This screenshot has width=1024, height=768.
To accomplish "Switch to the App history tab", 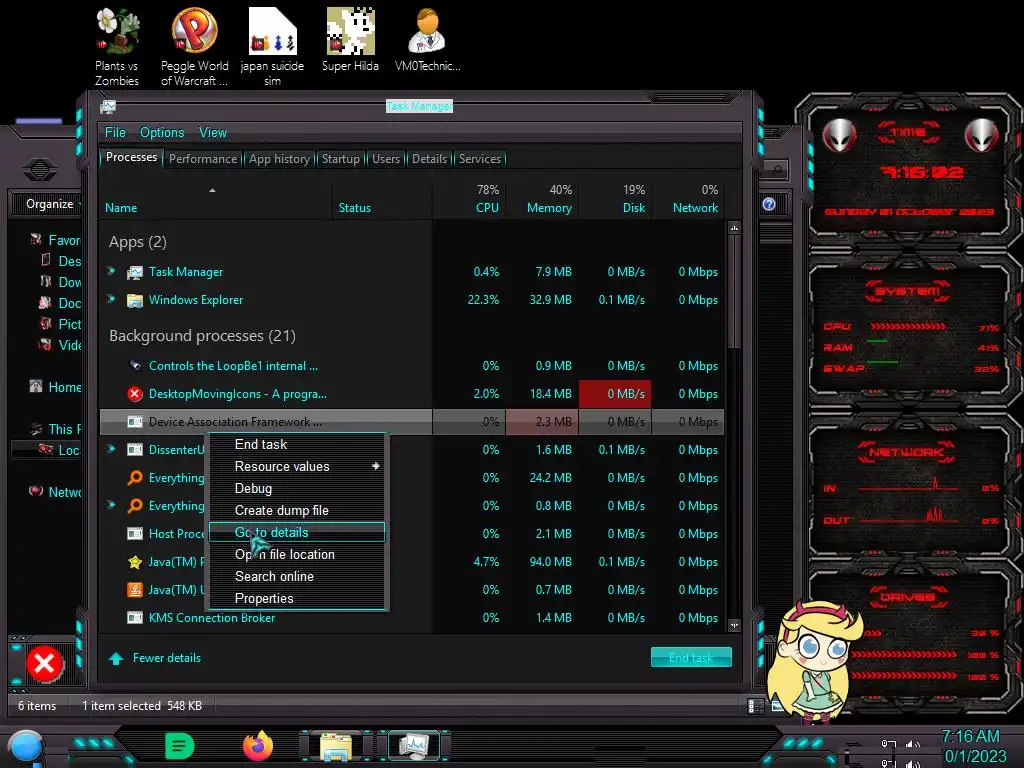I will tap(280, 159).
